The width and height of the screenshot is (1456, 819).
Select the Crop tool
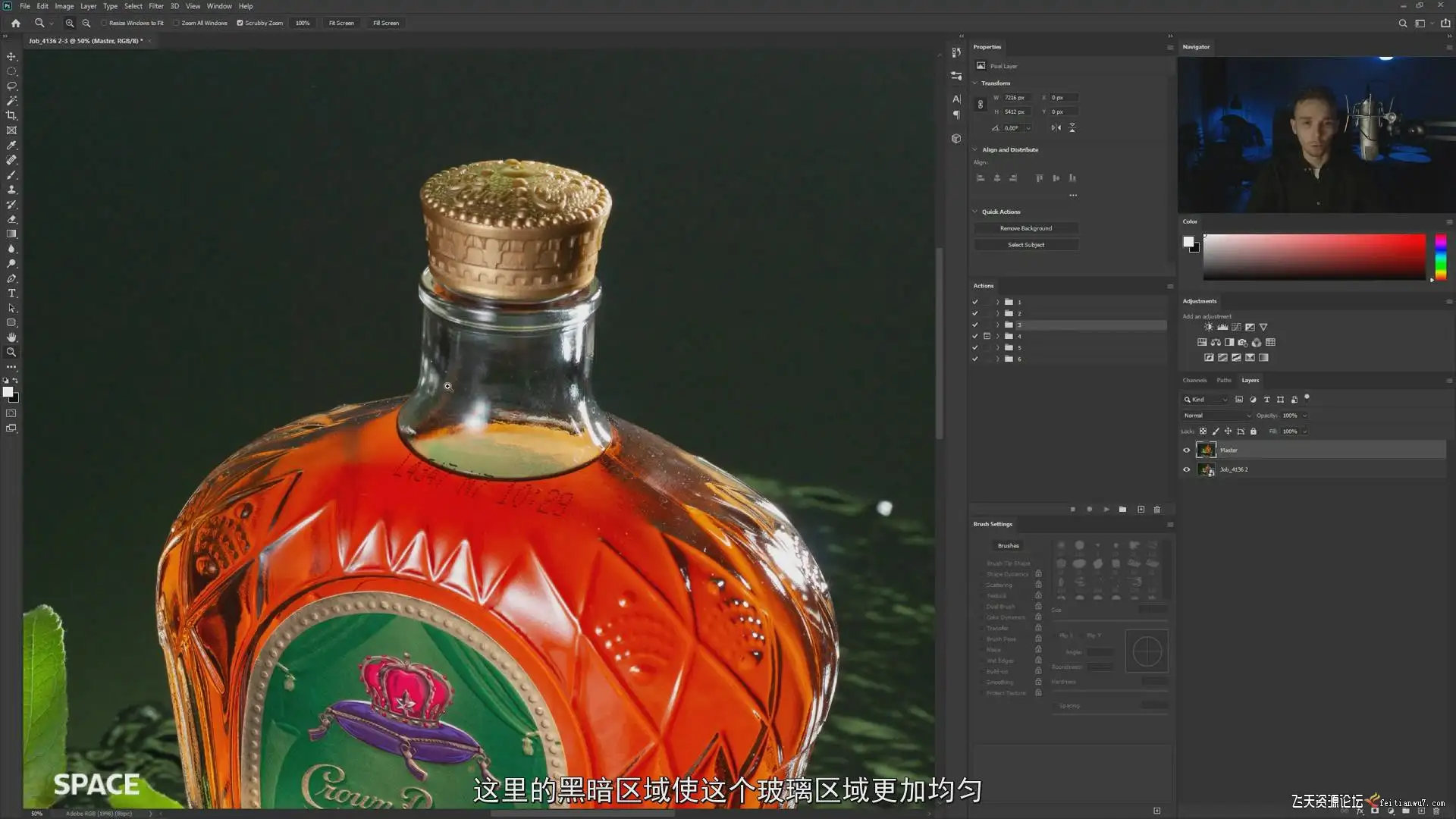click(11, 115)
